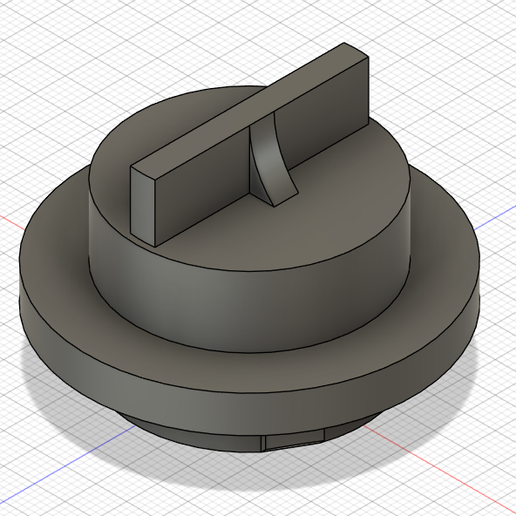This screenshot has width=516, height=516.
Task: Click the blue axis line at upper right
Action: click(x=495, y=217)
